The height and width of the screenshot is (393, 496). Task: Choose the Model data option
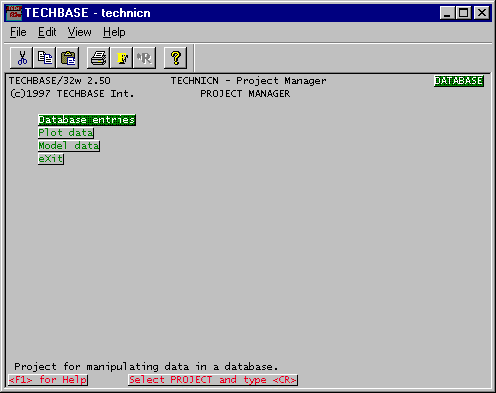pos(69,146)
